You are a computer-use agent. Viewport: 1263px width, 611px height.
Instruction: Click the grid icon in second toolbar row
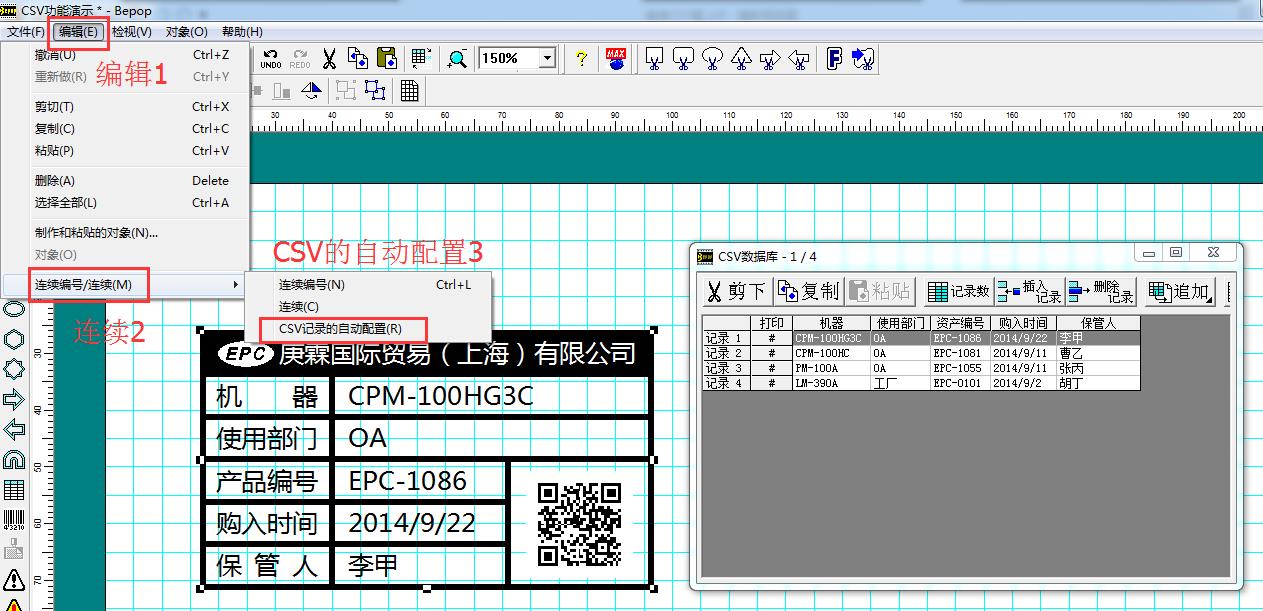click(409, 91)
